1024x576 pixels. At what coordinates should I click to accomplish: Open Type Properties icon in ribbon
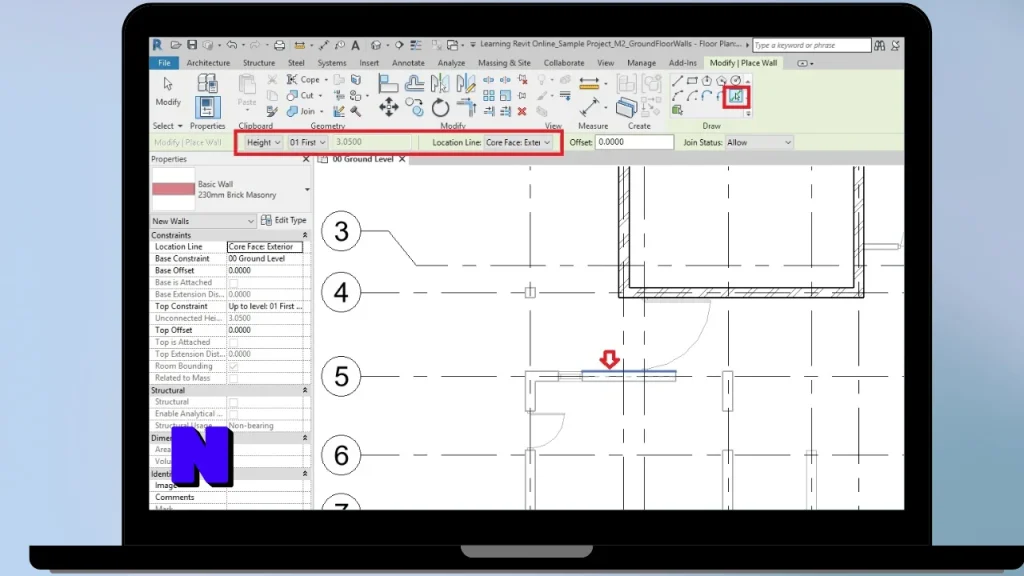[x=208, y=82]
